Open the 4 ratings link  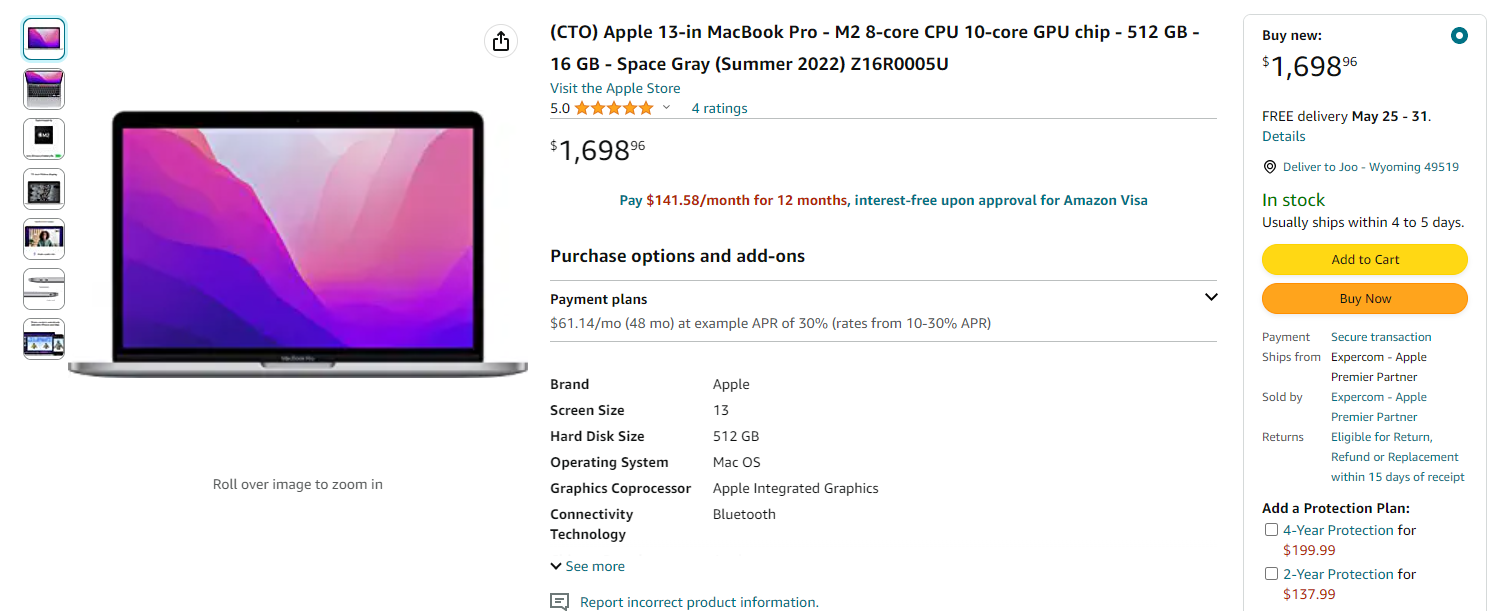[x=719, y=108]
